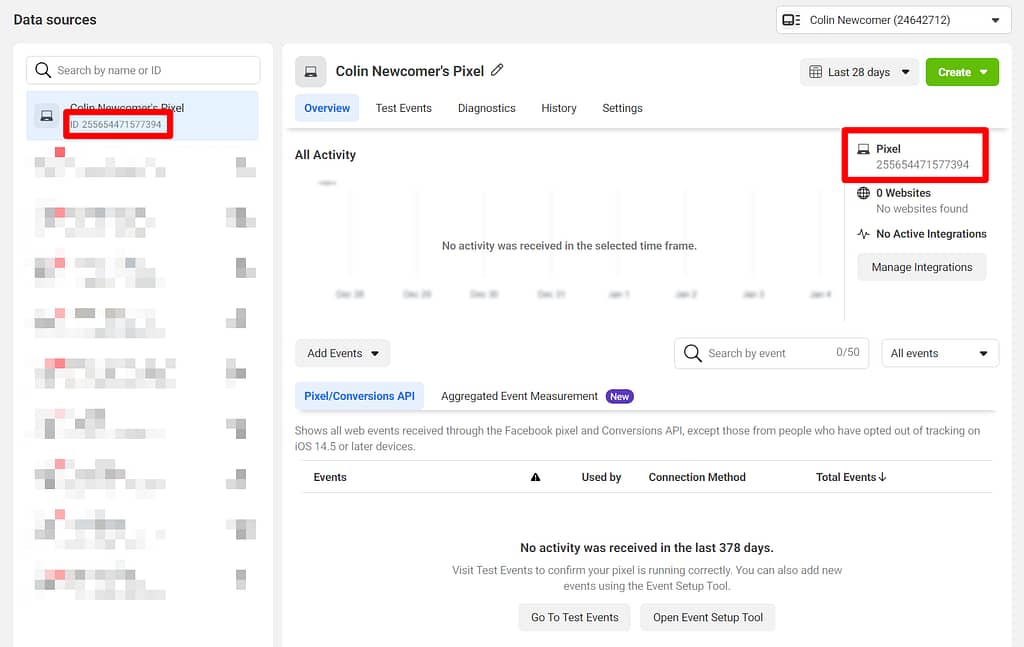Click the Connection Method column header
The height and width of the screenshot is (647, 1024).
coord(697,477)
